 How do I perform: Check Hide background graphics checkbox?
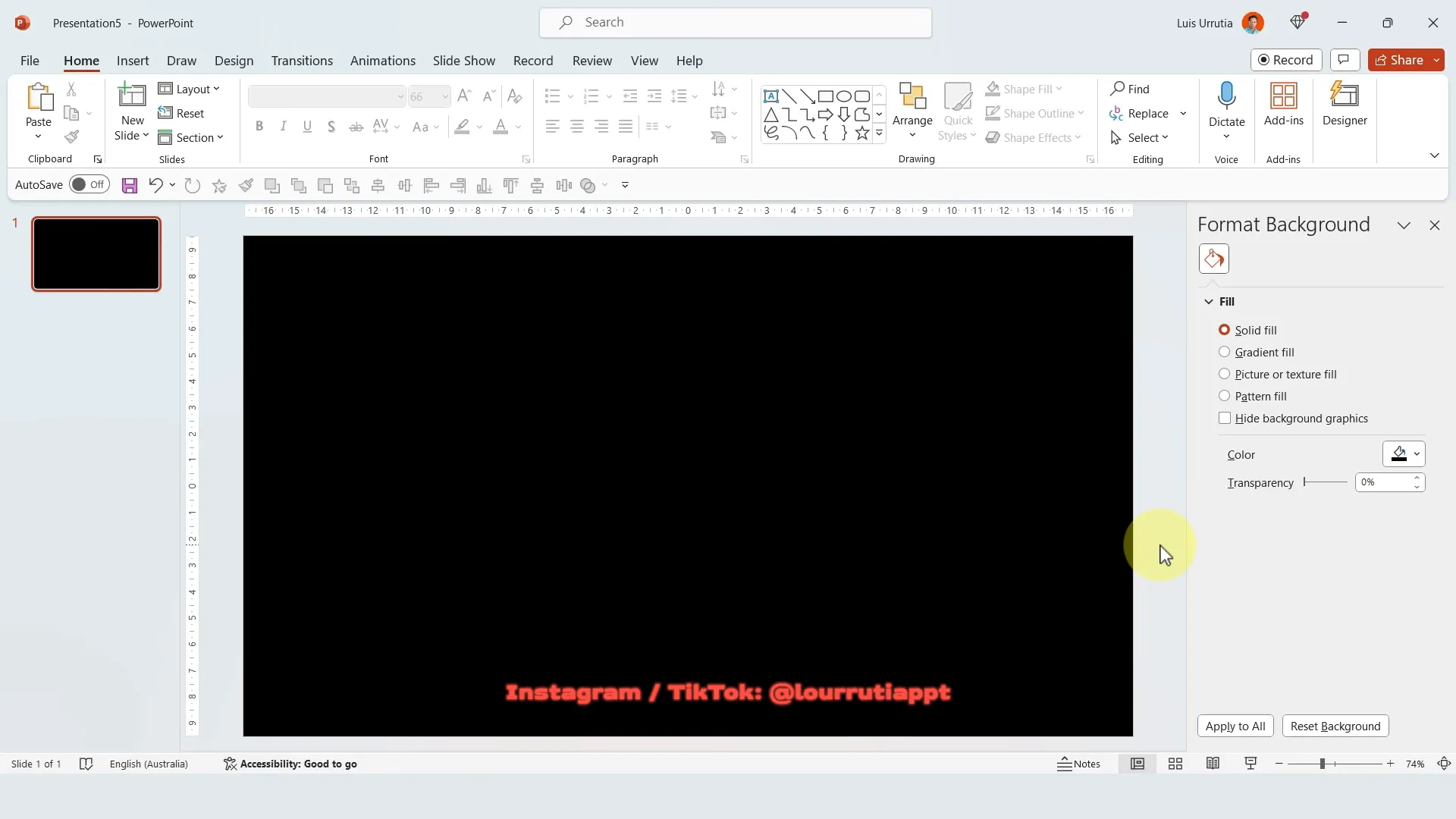click(x=1225, y=418)
